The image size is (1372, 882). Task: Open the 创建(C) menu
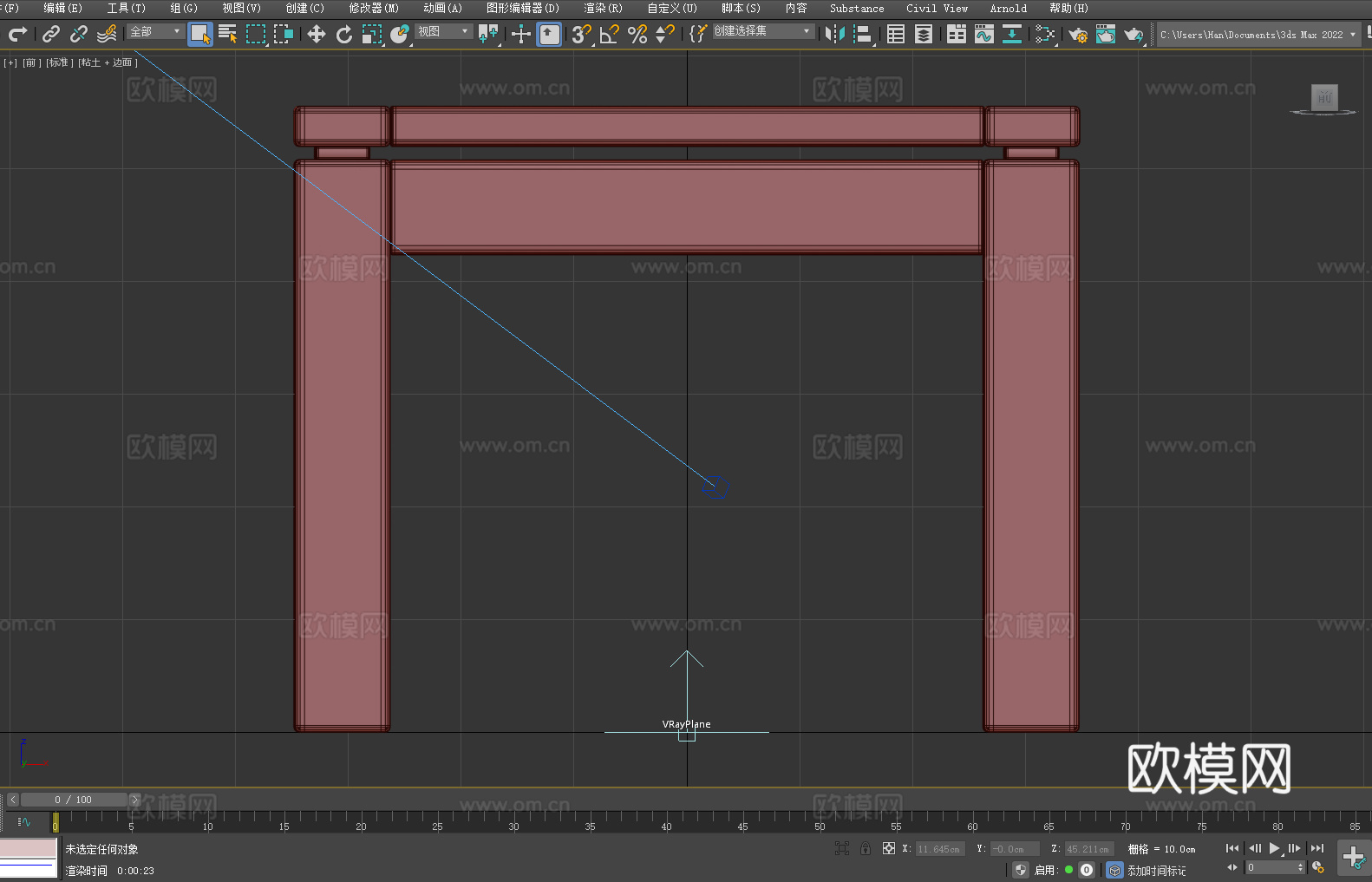(305, 8)
